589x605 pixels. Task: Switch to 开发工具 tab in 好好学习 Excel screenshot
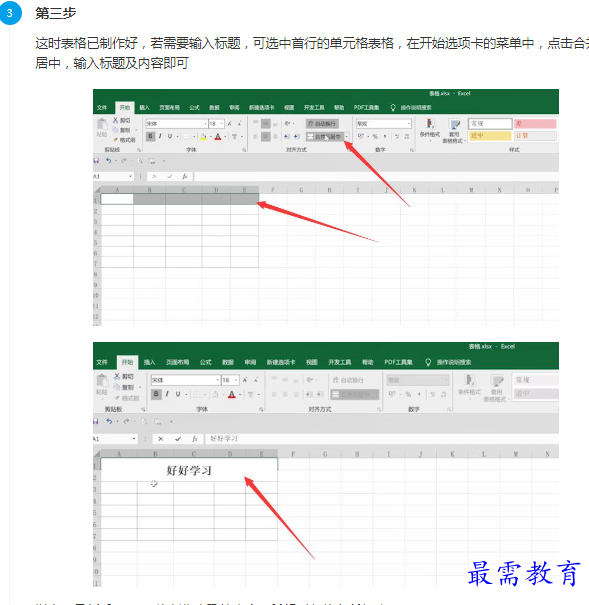click(x=340, y=362)
